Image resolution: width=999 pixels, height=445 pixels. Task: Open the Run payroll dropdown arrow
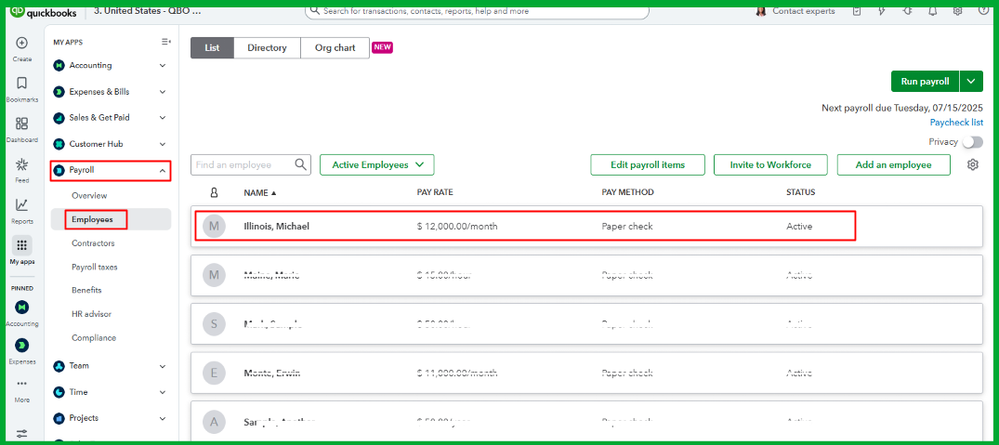click(971, 81)
